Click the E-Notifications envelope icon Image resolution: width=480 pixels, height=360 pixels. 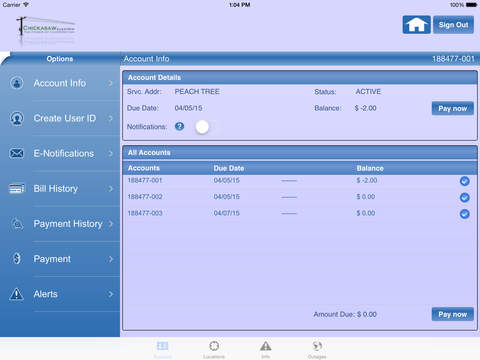coord(17,153)
